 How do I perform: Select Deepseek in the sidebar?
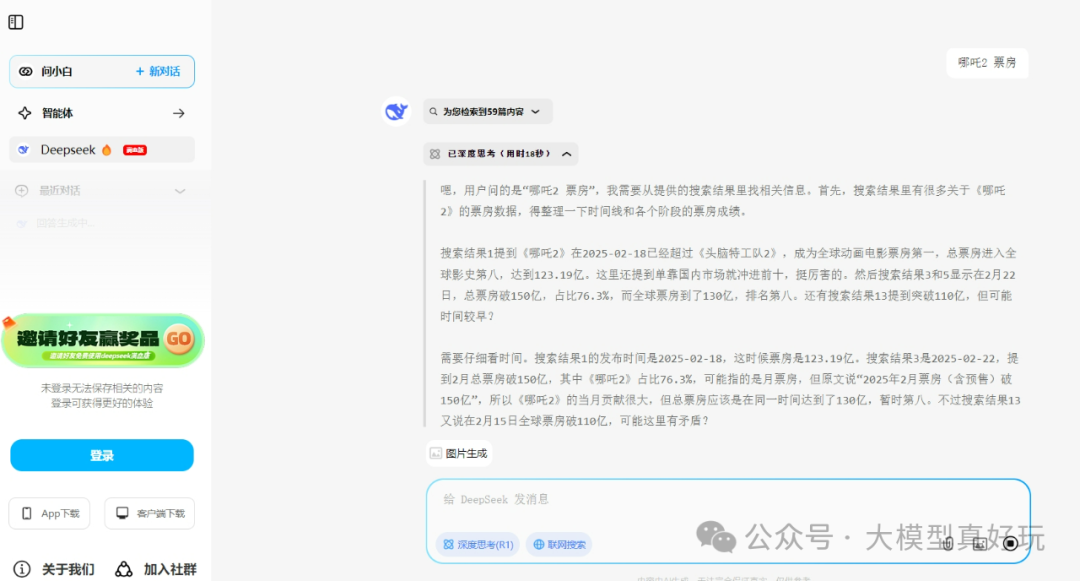[102, 150]
